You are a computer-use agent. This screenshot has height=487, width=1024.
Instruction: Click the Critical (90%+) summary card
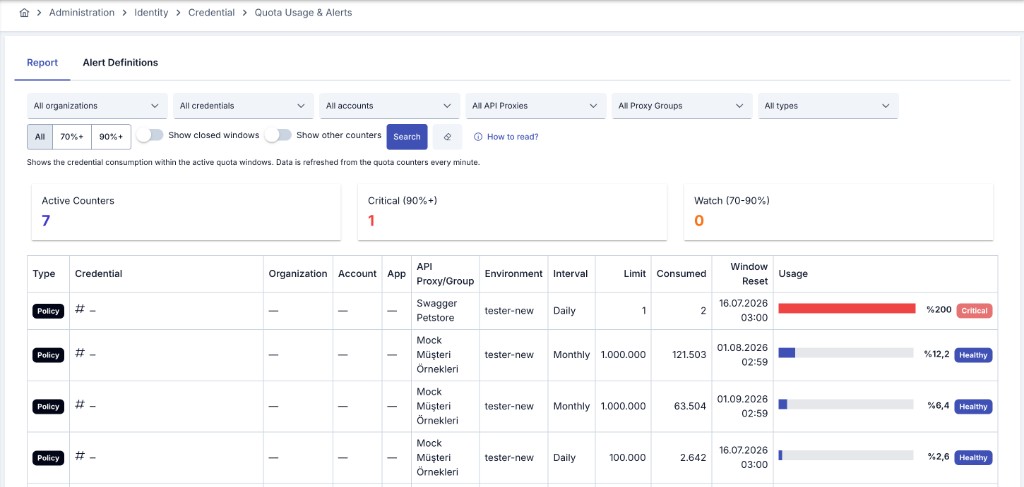point(513,212)
